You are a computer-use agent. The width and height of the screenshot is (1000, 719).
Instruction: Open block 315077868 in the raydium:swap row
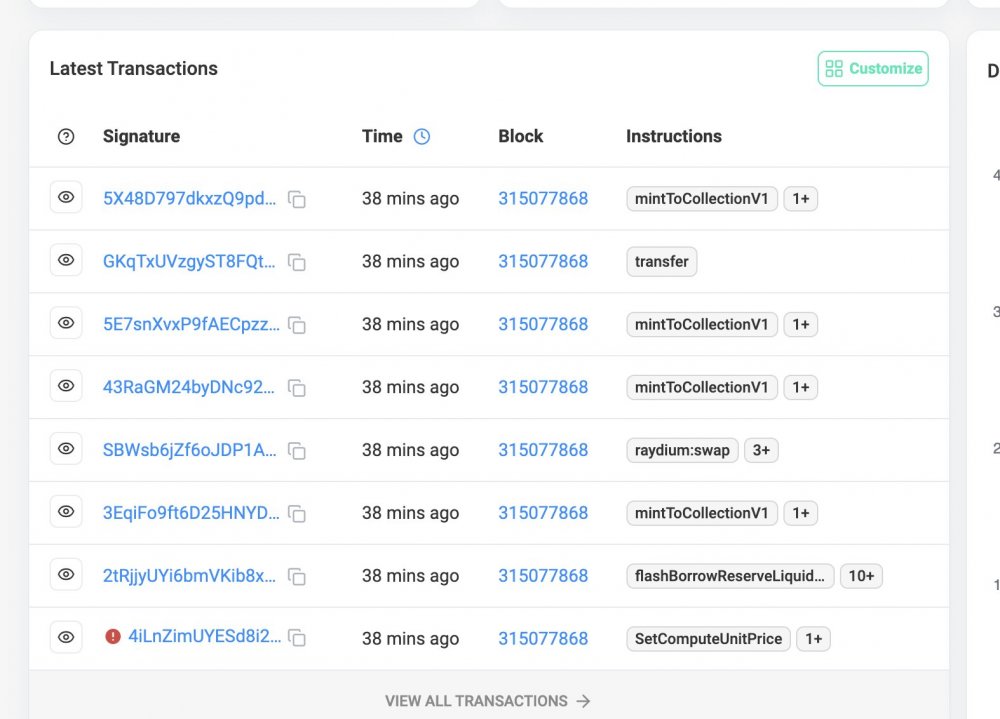(543, 450)
